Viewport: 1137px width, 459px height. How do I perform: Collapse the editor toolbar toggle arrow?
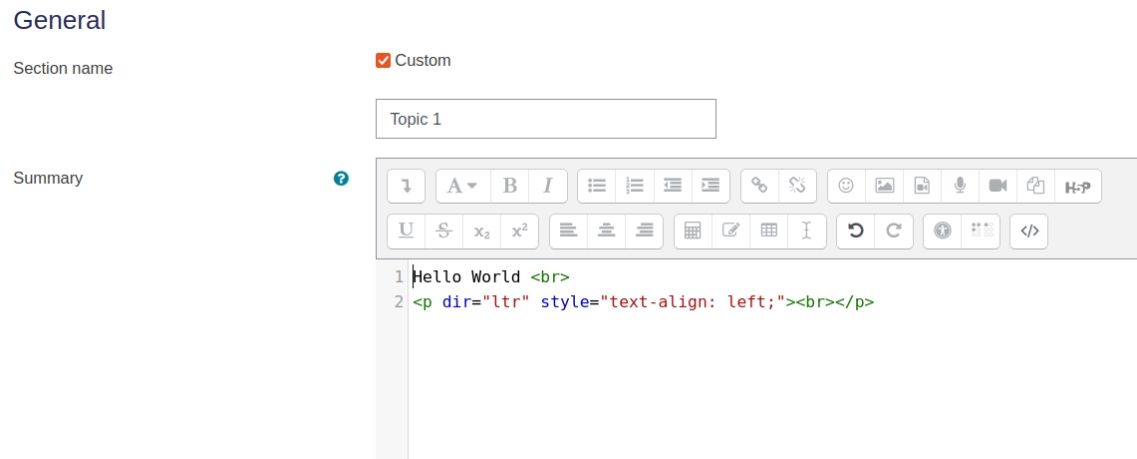(x=406, y=186)
